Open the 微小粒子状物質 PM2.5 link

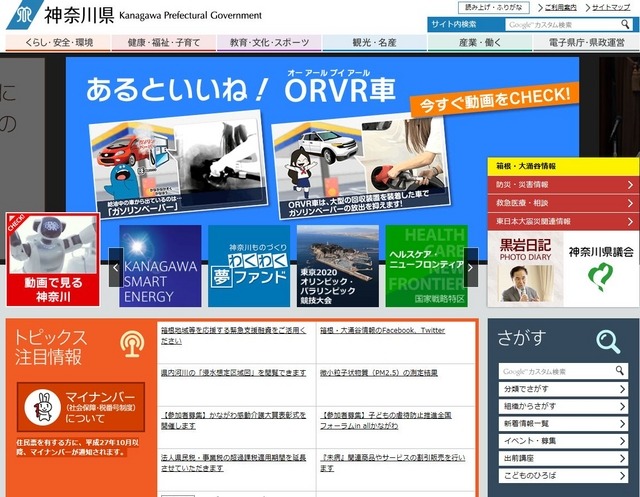pyautogui.click(x=379, y=373)
